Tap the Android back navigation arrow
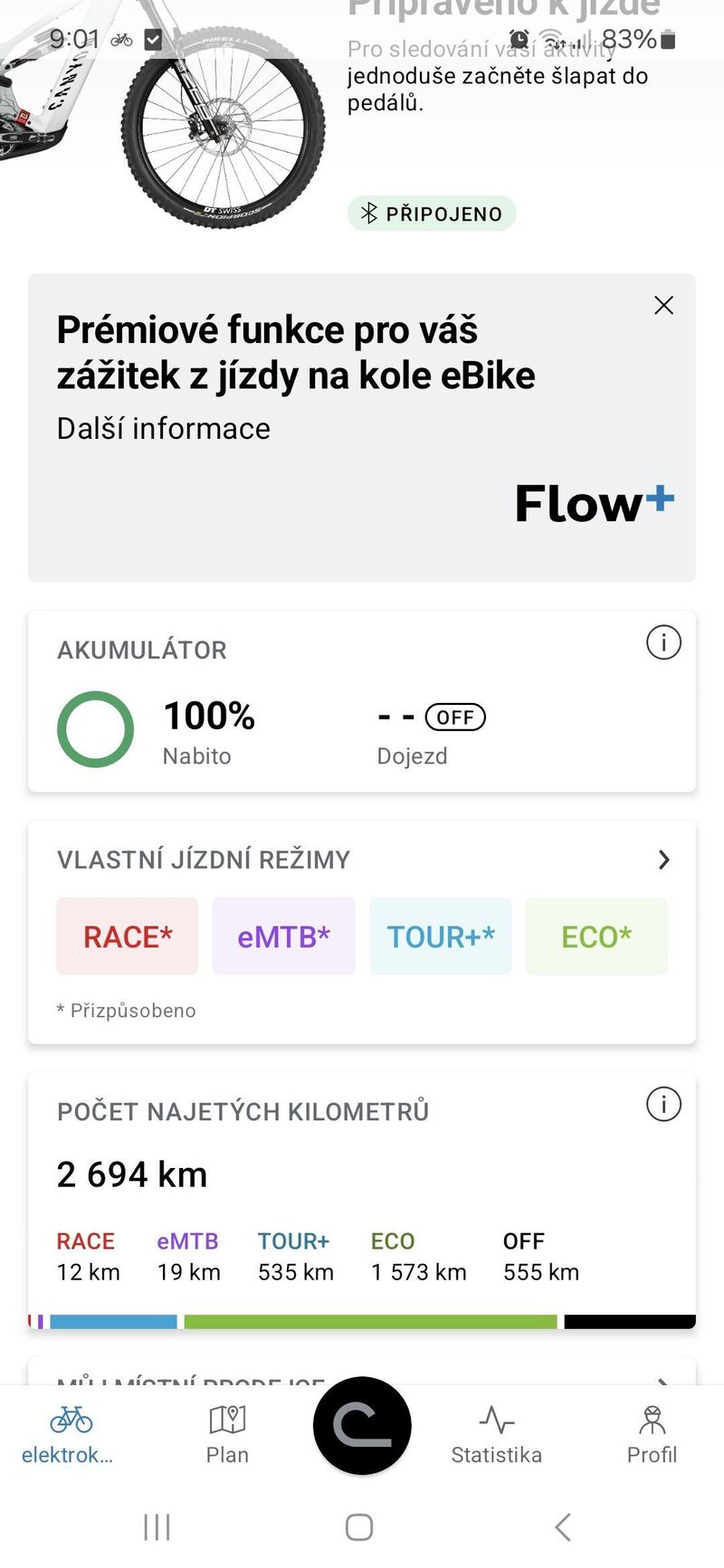This screenshot has height=1568, width=724. [563, 1527]
